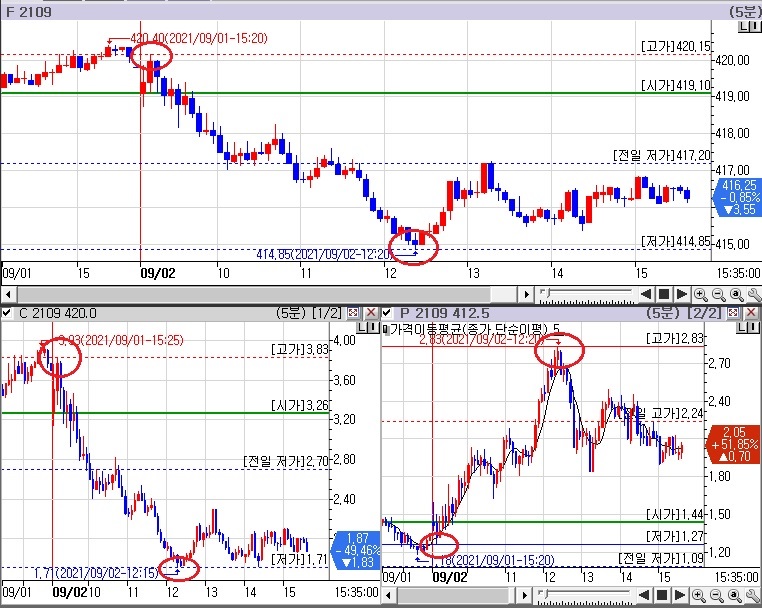Click (5분) interval label on P 2109 panel

pyautogui.click(x=665, y=313)
